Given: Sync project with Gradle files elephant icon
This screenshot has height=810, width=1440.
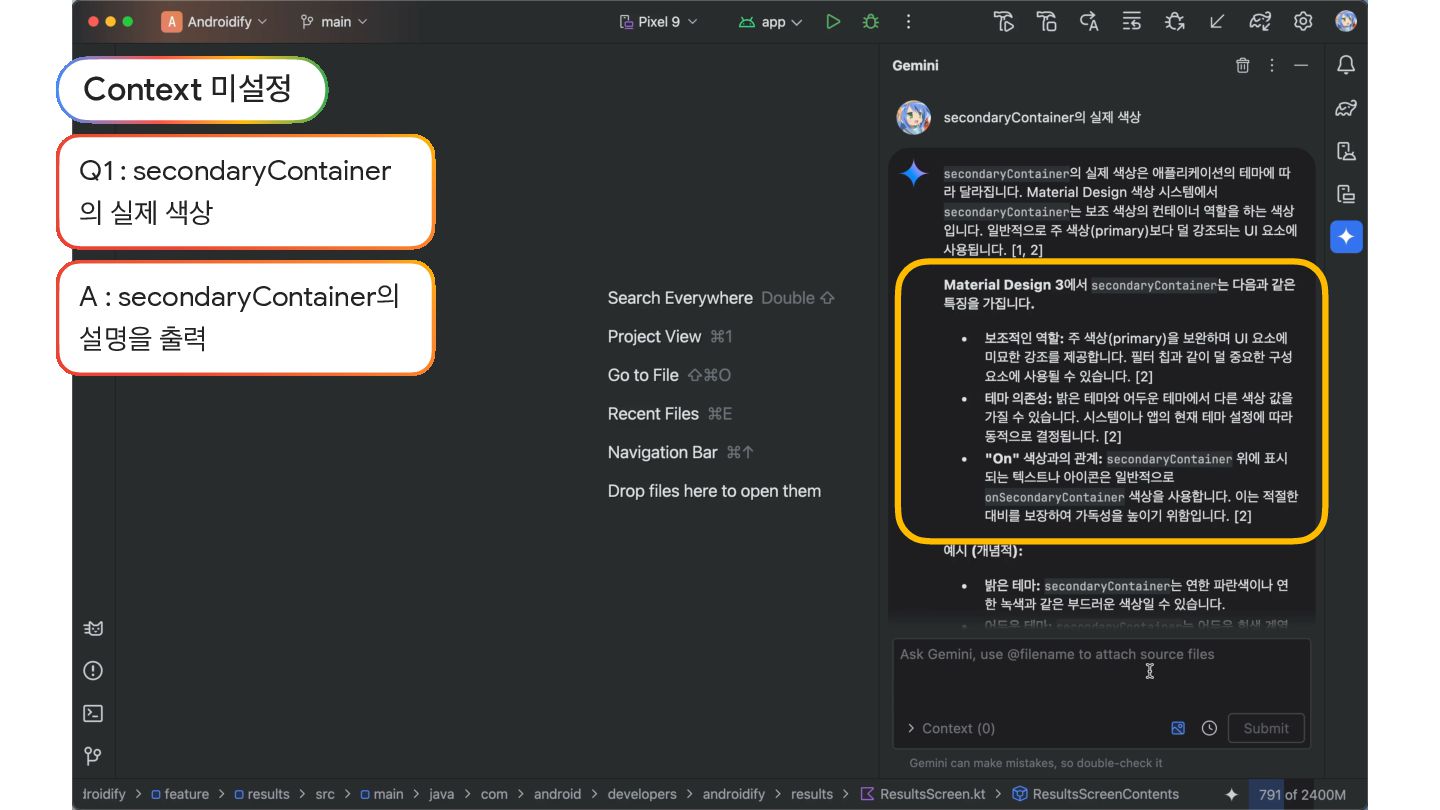Looking at the screenshot, I should [1260, 21].
